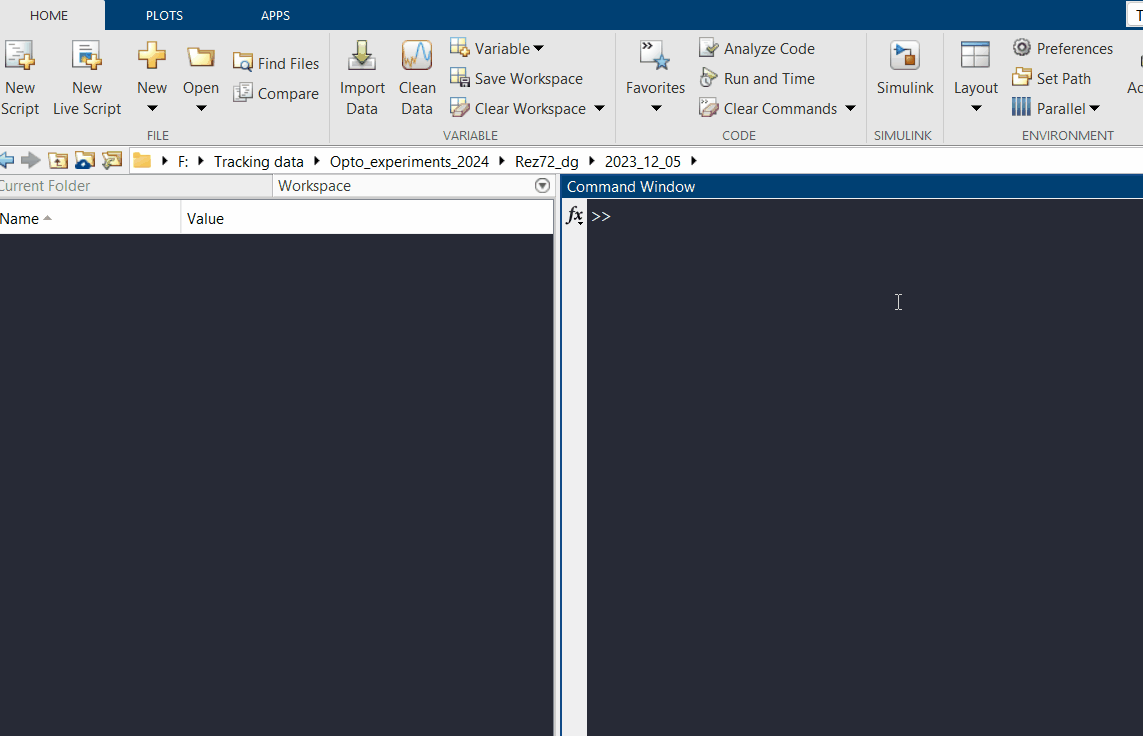
Task: Open the Workspace panel actions menu
Action: tap(542, 186)
